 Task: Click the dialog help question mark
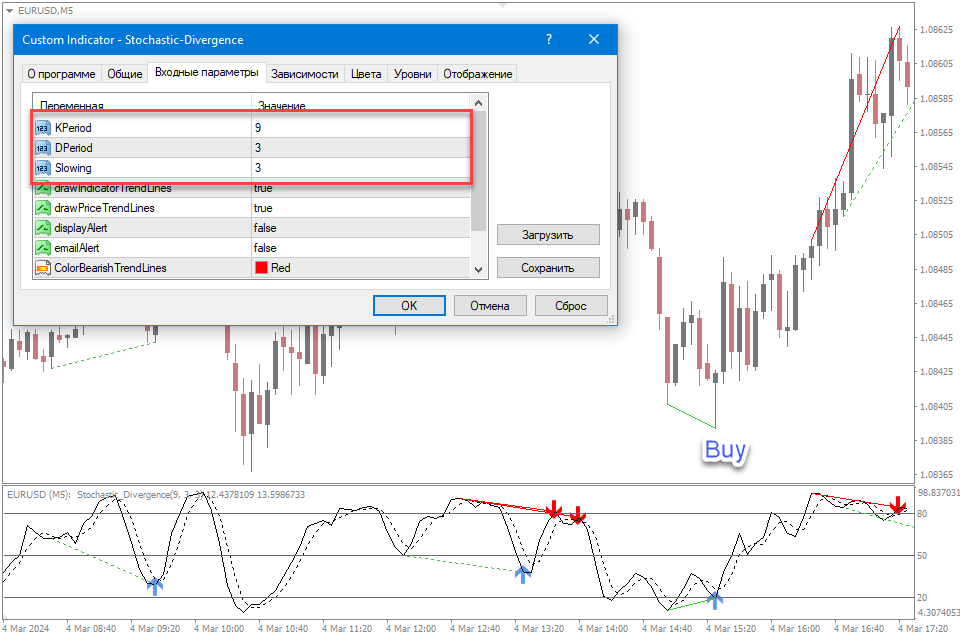tap(548, 40)
